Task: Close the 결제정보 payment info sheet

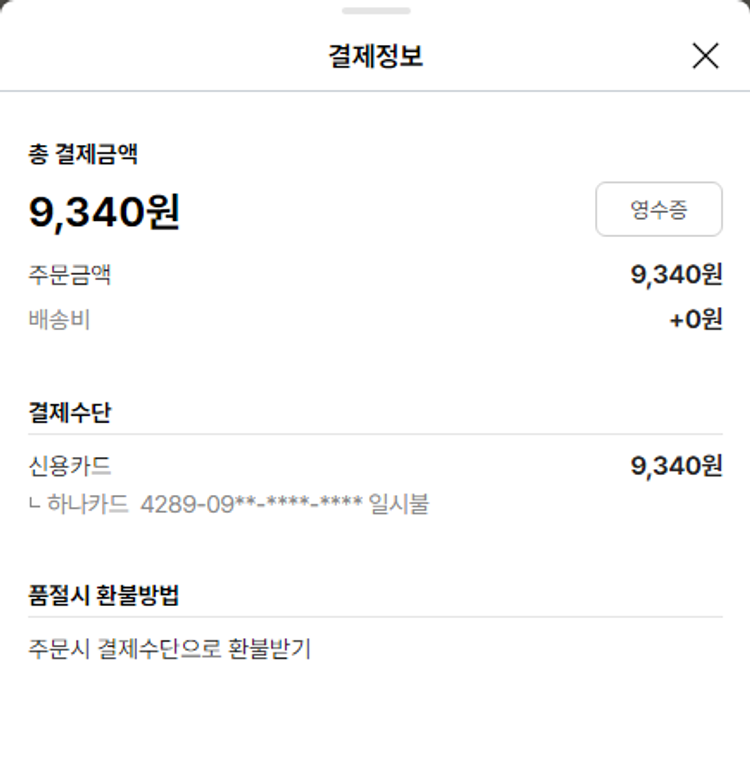Action: click(x=705, y=56)
